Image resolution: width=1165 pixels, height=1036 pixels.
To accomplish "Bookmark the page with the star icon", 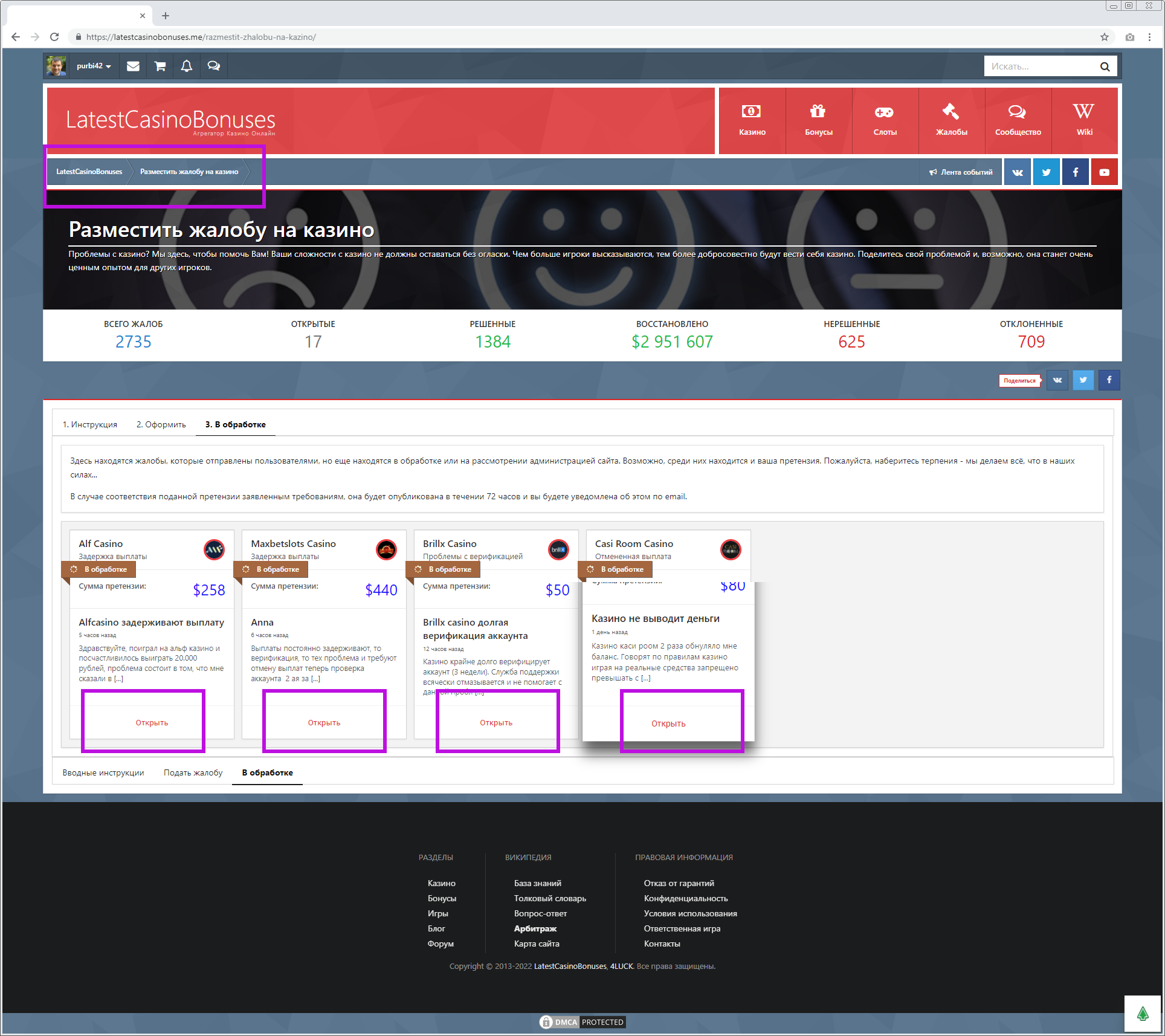I will point(1104,37).
